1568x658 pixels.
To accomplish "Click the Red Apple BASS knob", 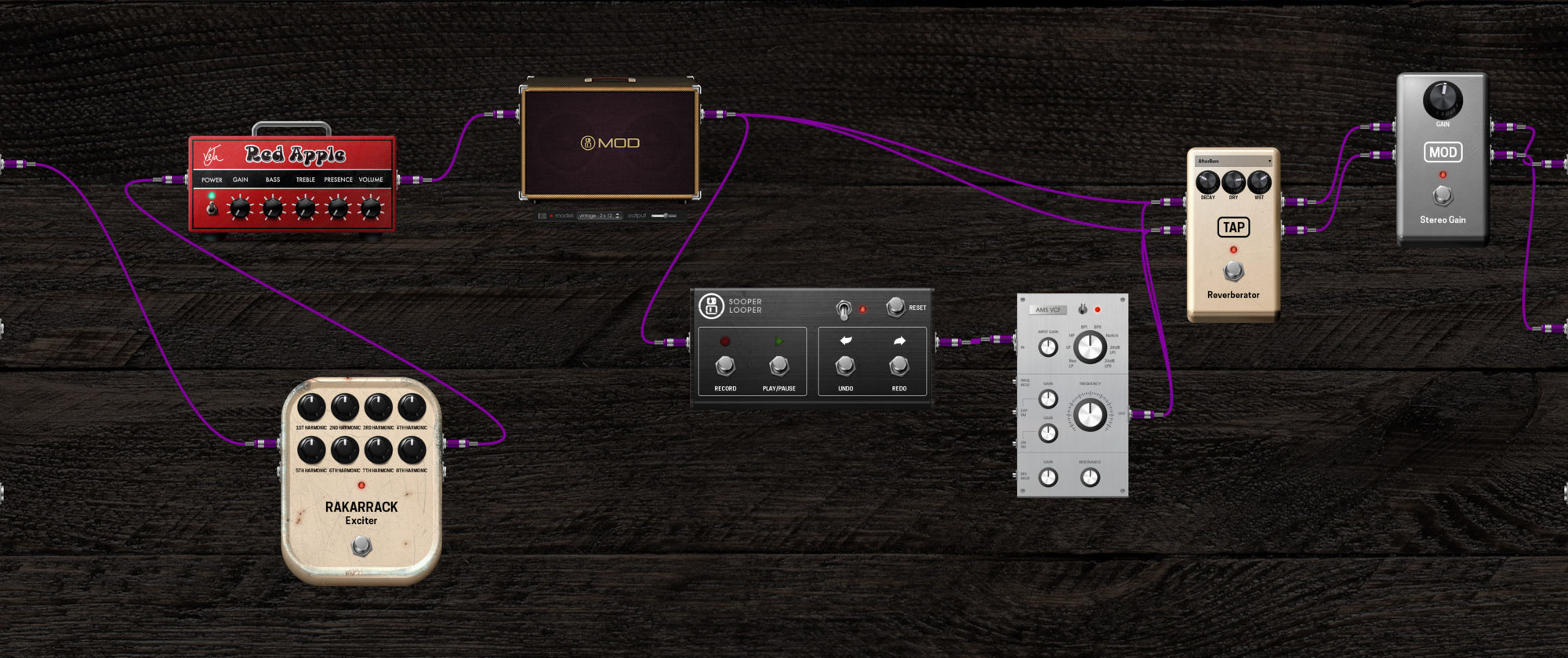I will (x=273, y=209).
